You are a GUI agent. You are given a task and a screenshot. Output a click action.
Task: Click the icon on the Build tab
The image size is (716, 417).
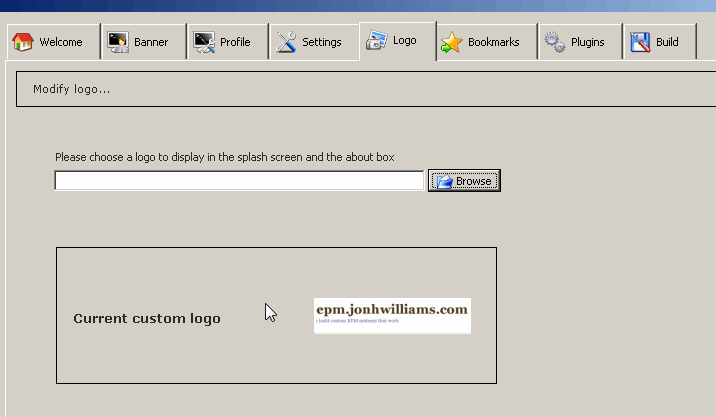pyautogui.click(x=640, y=43)
